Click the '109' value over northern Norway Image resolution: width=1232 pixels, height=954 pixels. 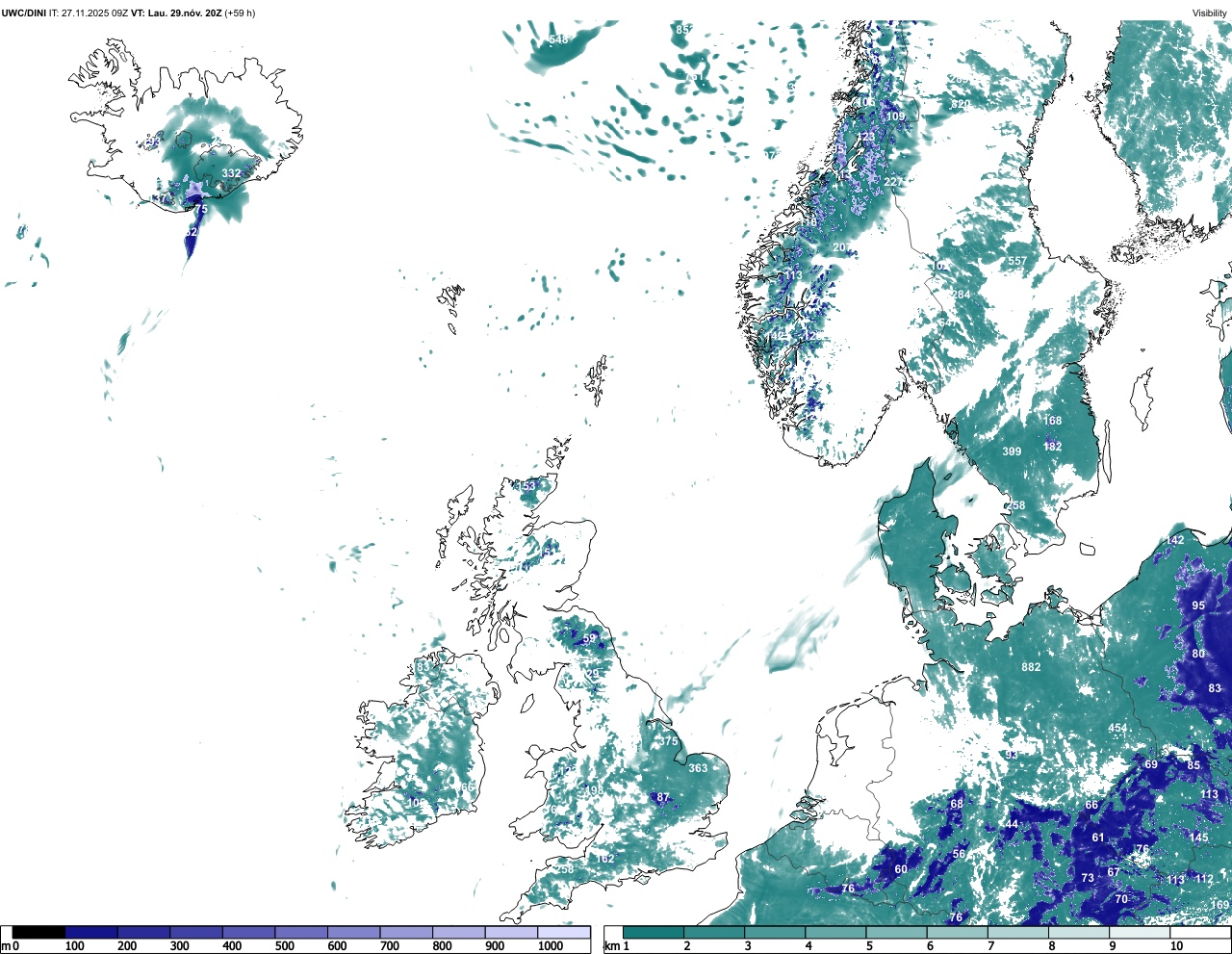[895, 116]
